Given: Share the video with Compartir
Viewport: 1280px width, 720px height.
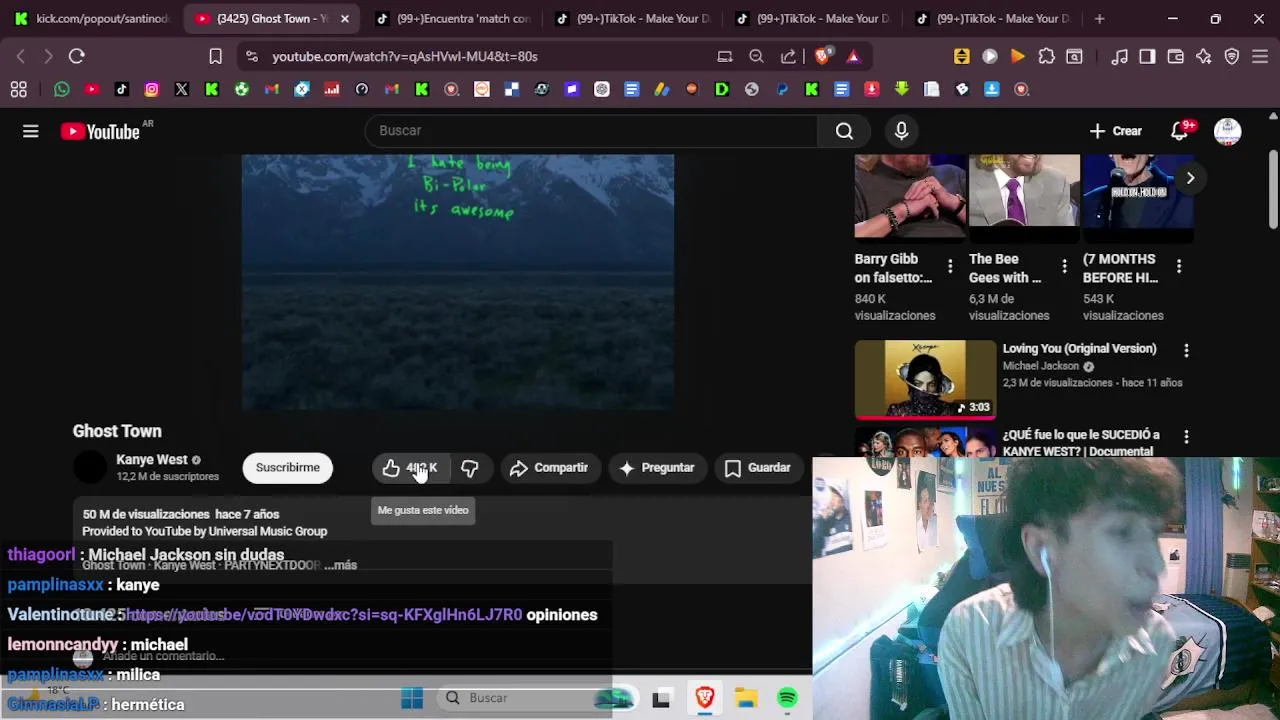Looking at the screenshot, I should coord(549,468).
